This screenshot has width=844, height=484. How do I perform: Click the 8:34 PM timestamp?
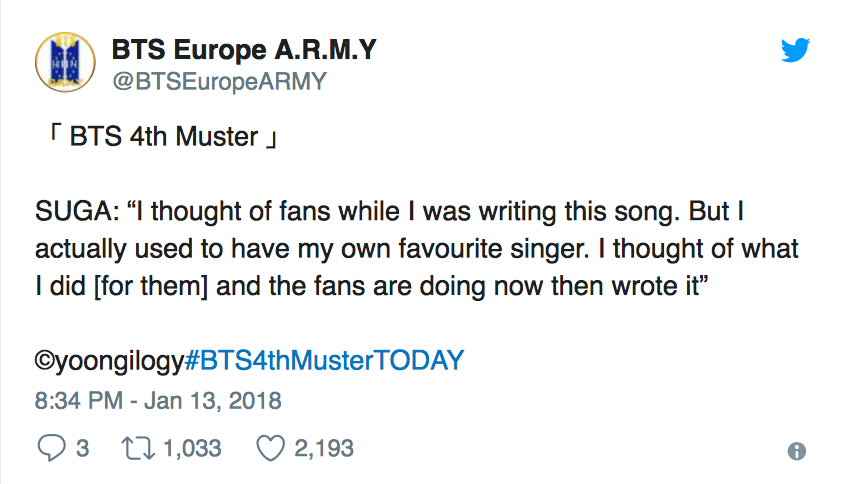coord(79,401)
